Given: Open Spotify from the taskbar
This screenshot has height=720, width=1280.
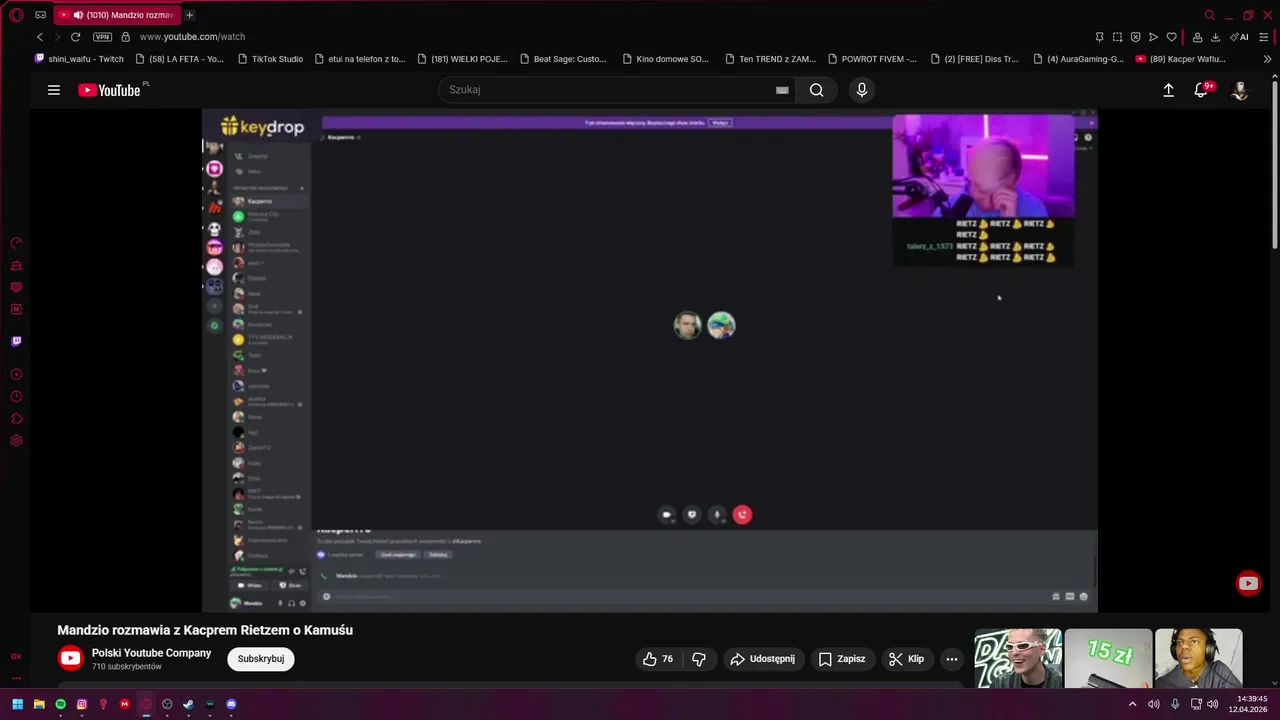Looking at the screenshot, I should click(x=61, y=704).
